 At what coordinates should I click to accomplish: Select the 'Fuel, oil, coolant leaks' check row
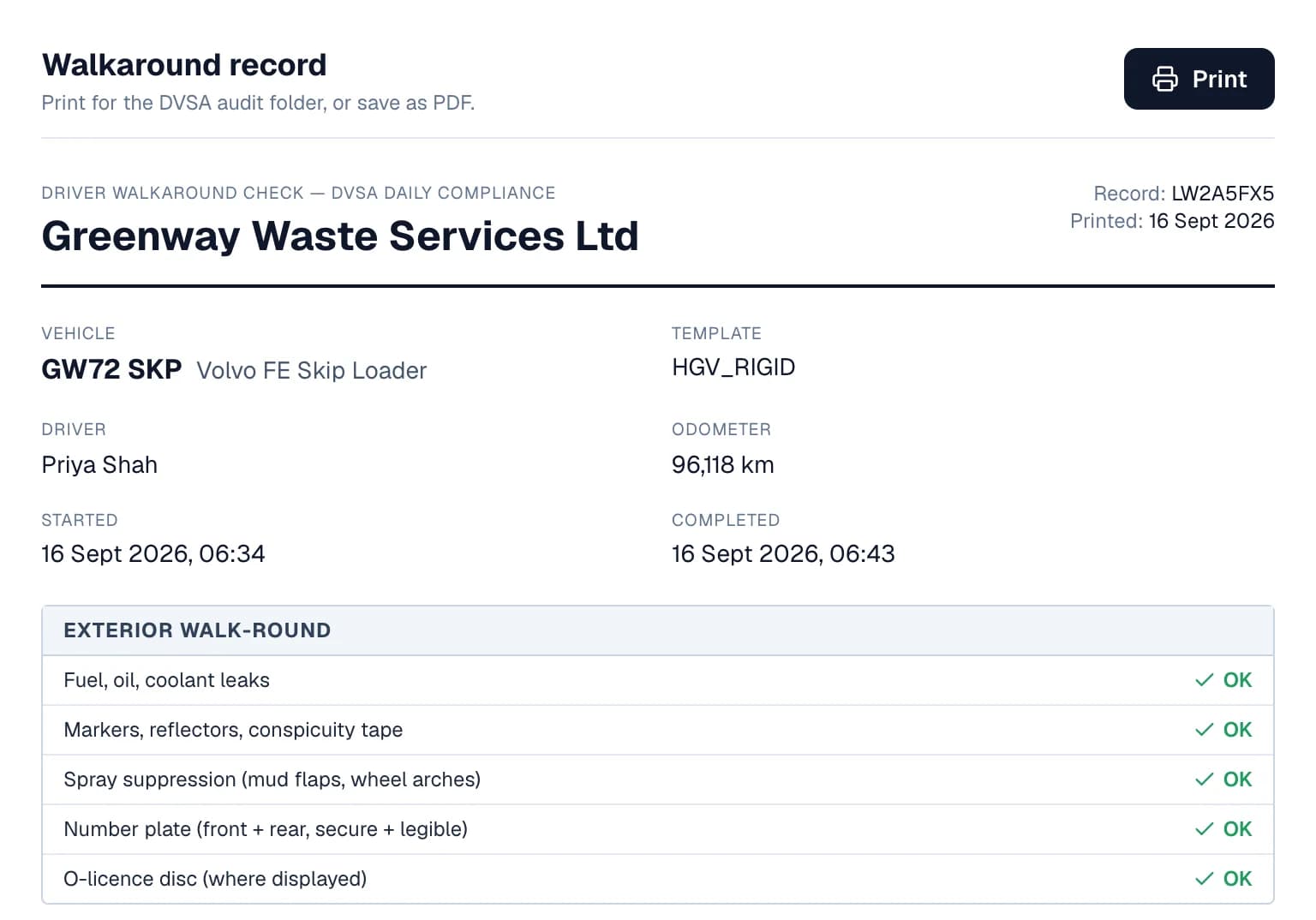click(658, 680)
